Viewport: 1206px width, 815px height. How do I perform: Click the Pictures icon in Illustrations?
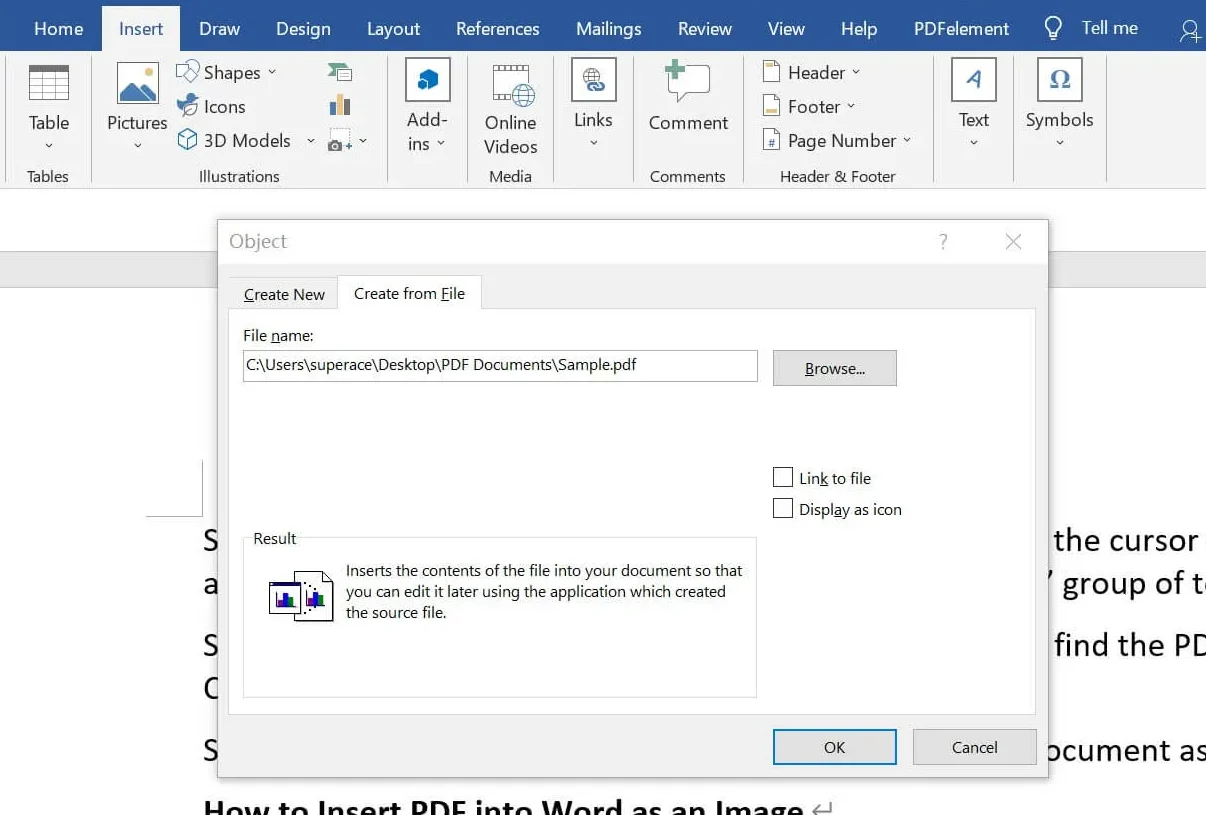tap(137, 85)
